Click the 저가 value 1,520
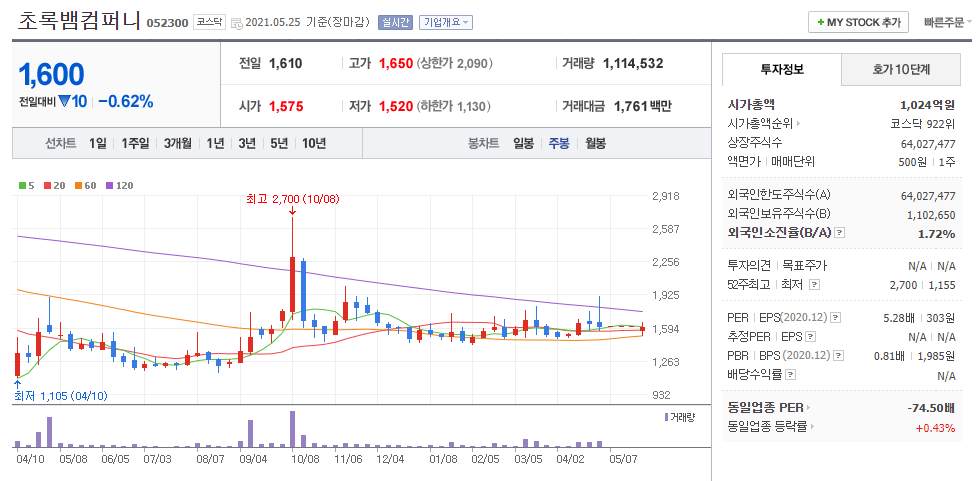Image resolution: width=980 pixels, height=481 pixels. coord(396,107)
